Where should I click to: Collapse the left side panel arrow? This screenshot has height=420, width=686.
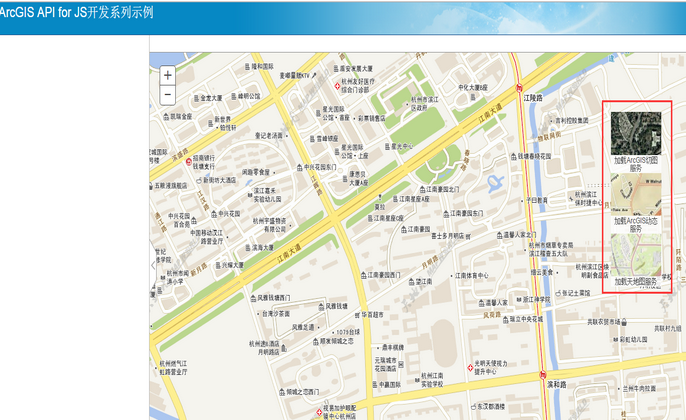(153, 265)
